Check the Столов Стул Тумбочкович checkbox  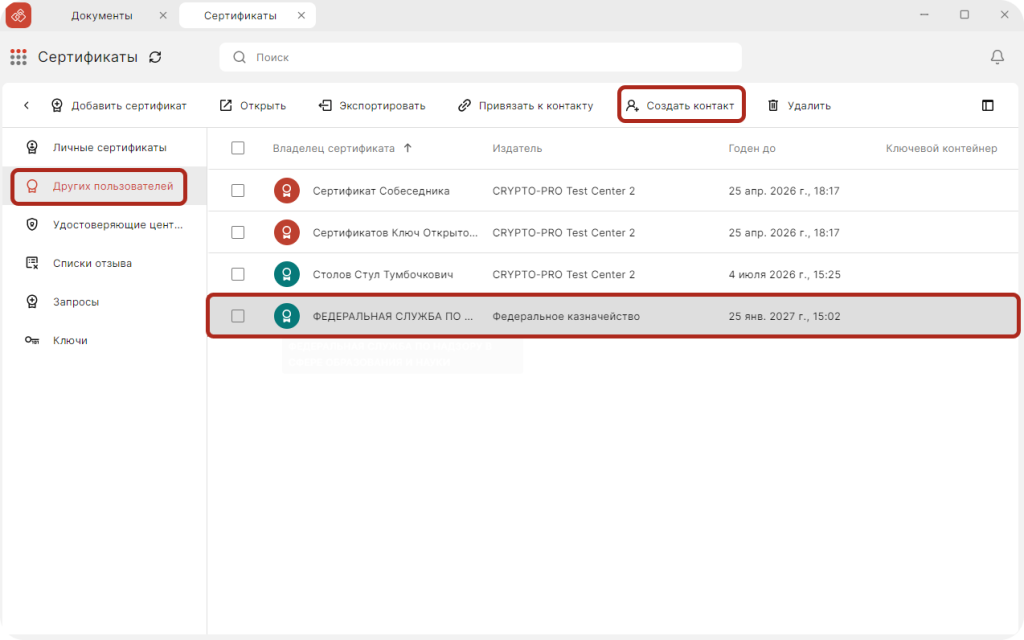pyautogui.click(x=238, y=274)
